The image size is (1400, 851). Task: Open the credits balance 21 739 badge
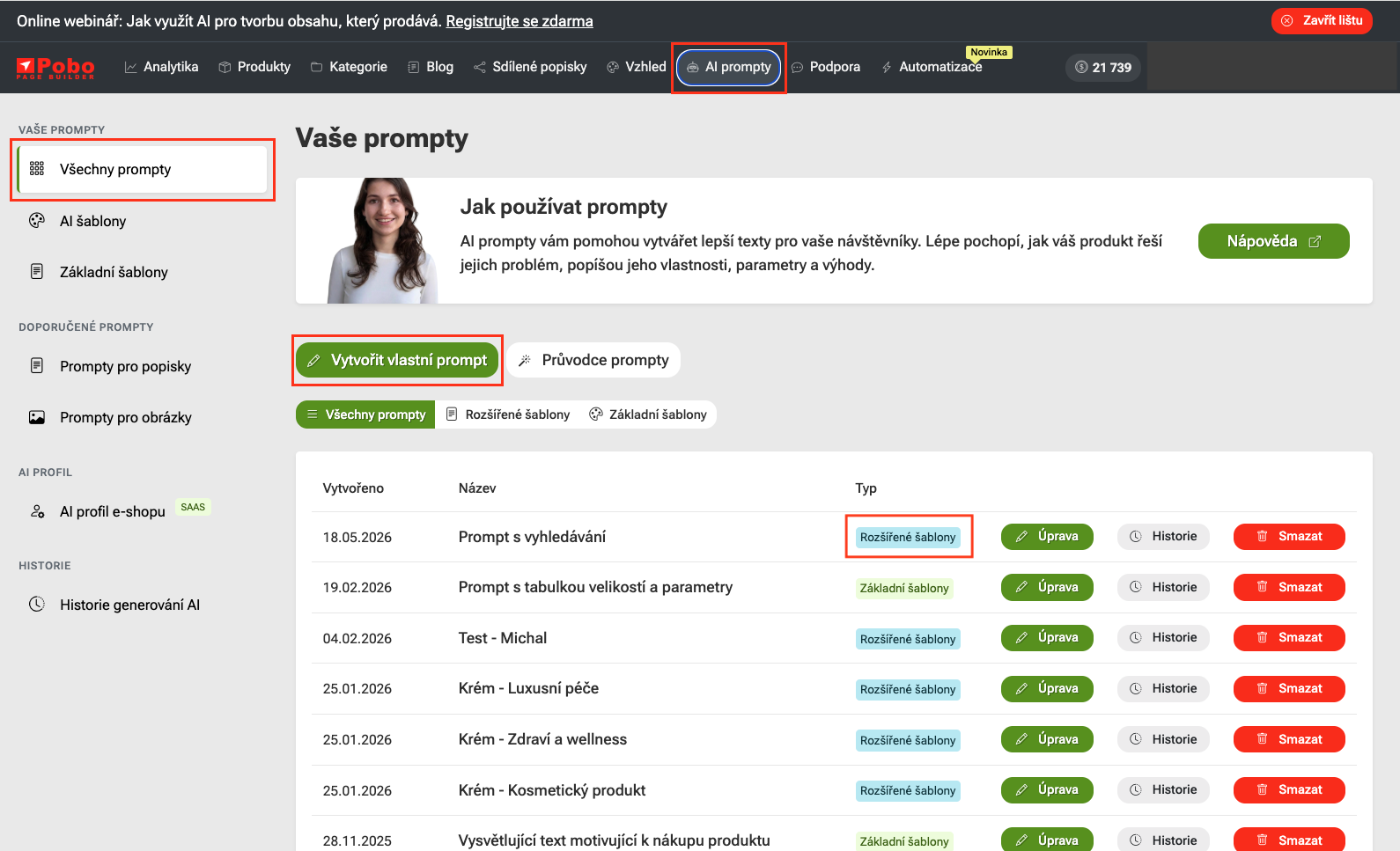click(1103, 67)
